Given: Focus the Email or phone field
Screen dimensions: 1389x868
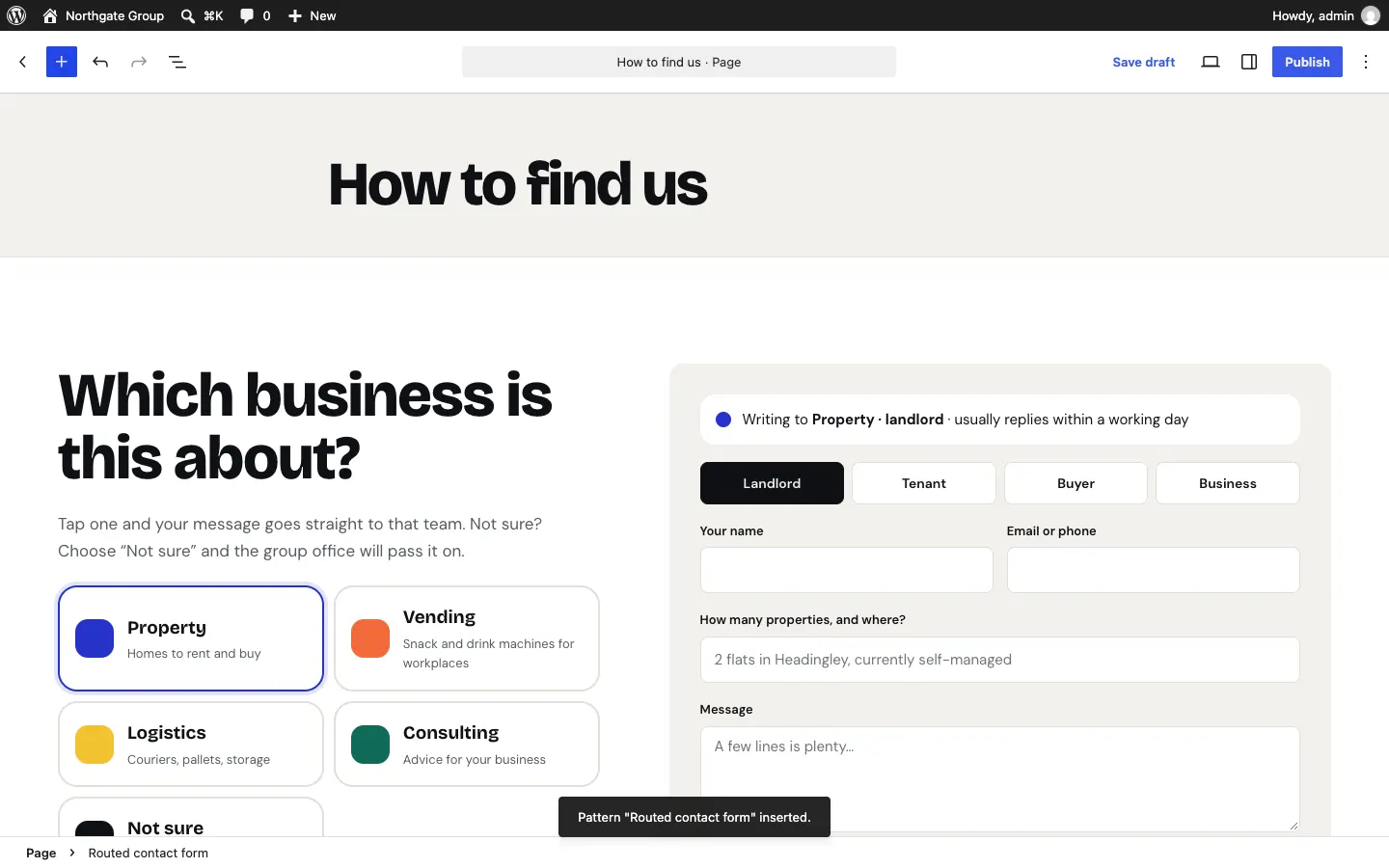Looking at the screenshot, I should coord(1154,570).
